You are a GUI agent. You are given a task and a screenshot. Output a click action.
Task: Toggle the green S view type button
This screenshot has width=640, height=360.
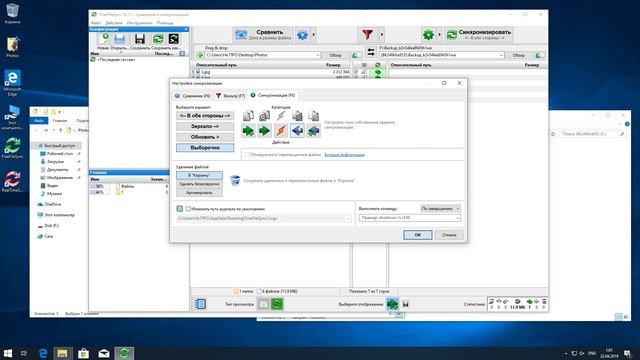click(x=277, y=304)
